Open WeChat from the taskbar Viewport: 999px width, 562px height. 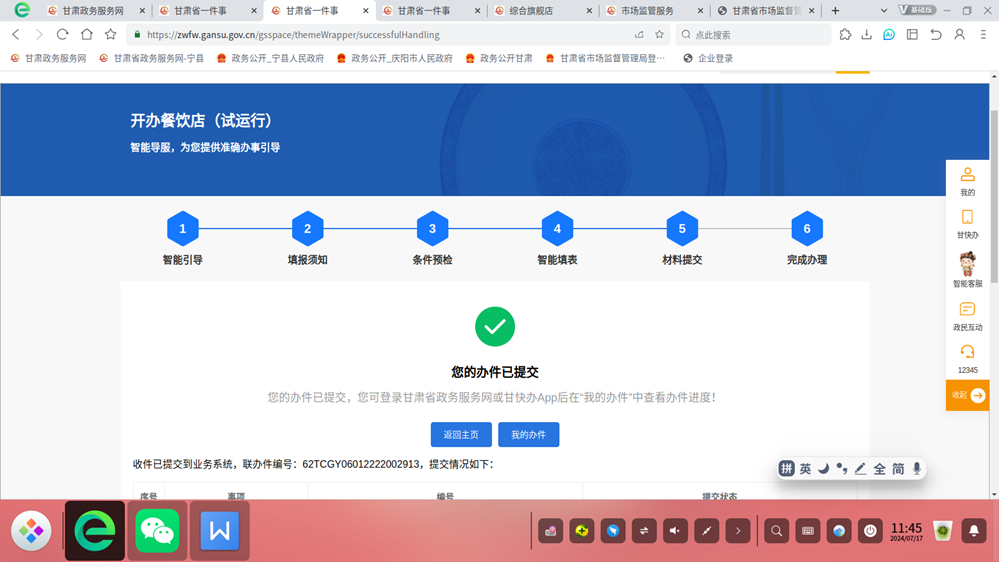click(x=157, y=530)
